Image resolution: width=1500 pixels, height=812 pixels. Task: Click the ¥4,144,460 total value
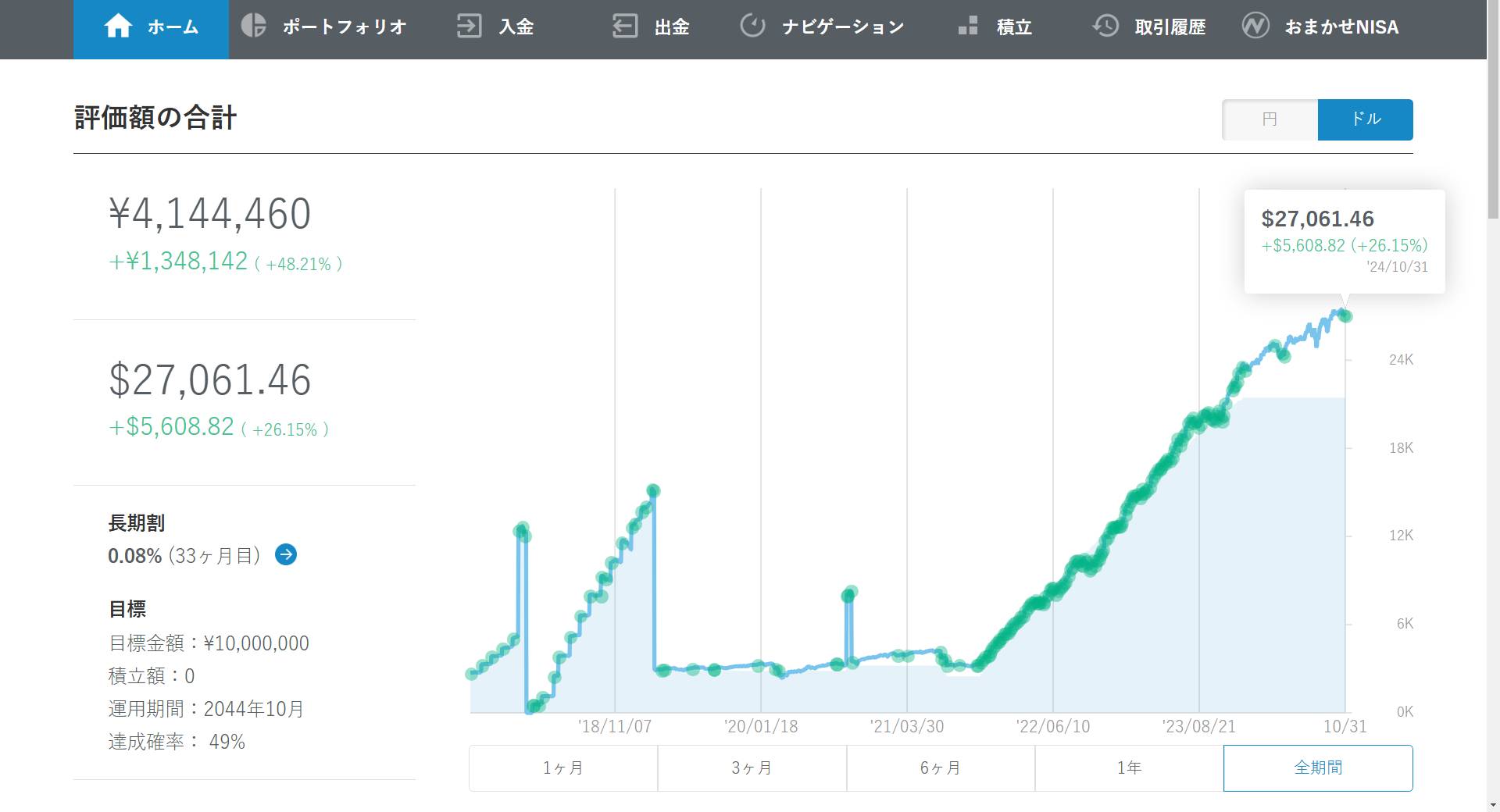point(209,214)
